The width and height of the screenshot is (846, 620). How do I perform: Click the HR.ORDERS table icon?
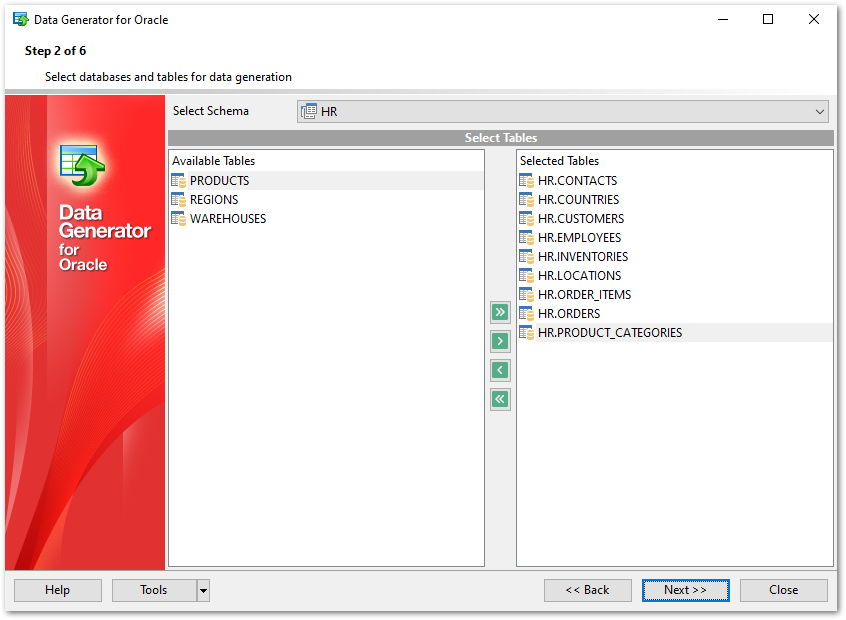point(526,314)
